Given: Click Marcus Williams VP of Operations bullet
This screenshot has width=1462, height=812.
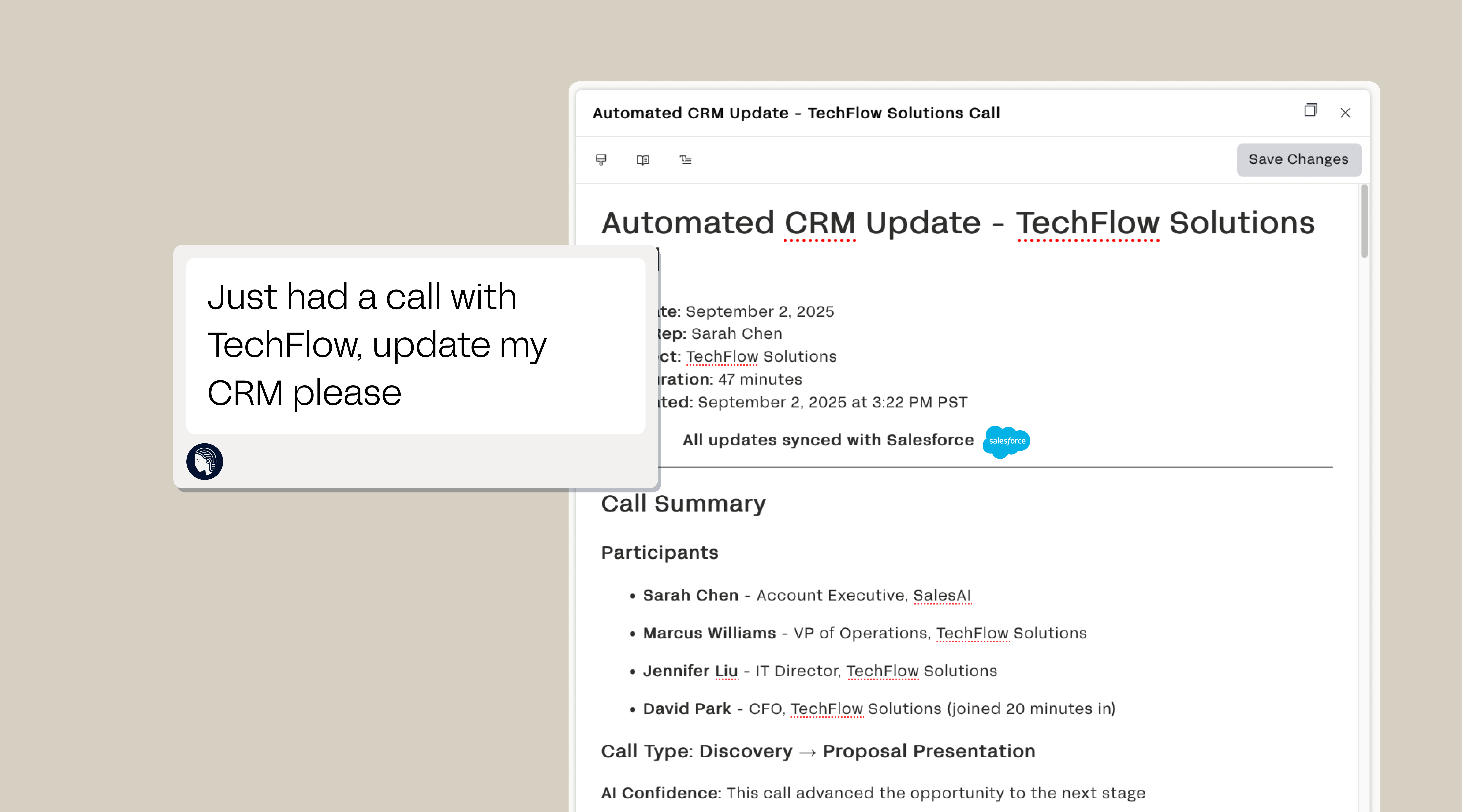Looking at the screenshot, I should coord(865,633).
